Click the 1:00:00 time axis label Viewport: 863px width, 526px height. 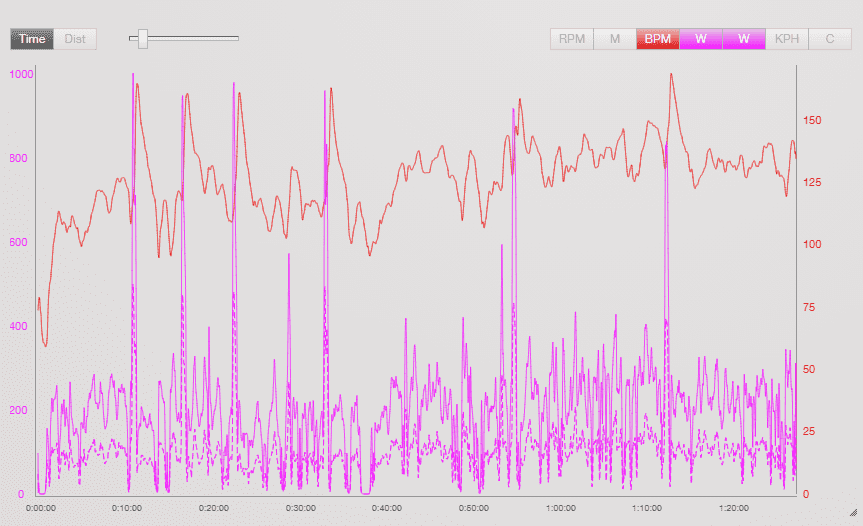(560, 508)
